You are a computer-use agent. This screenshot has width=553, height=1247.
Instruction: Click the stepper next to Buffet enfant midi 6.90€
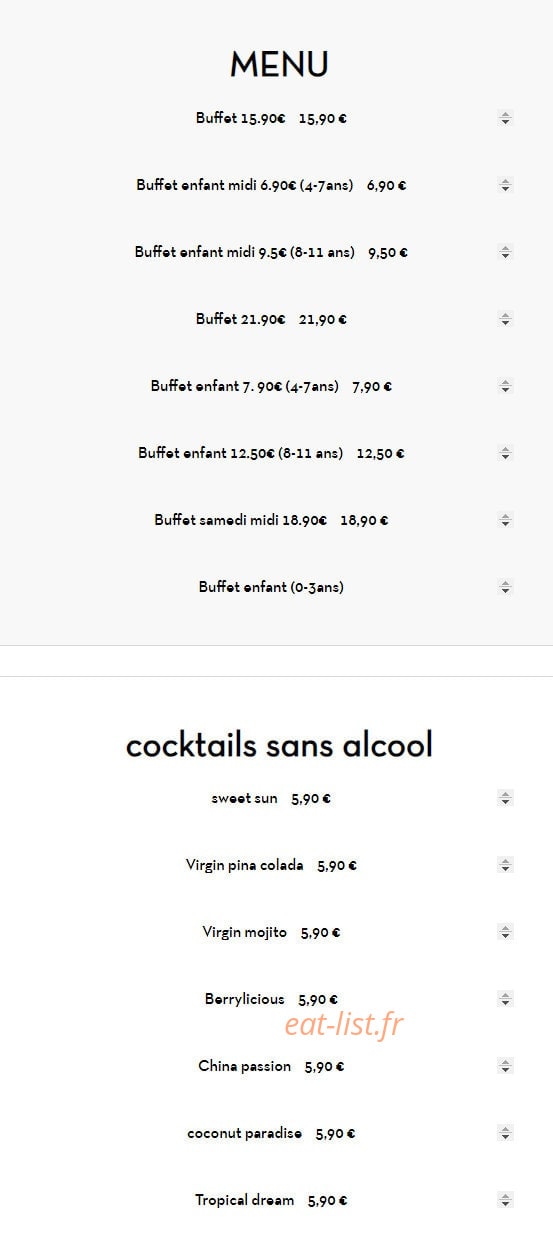(505, 185)
